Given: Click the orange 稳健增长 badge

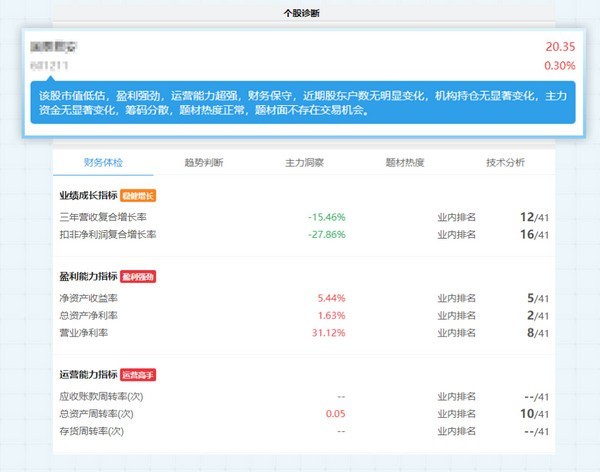Looking at the screenshot, I should click(x=139, y=196).
